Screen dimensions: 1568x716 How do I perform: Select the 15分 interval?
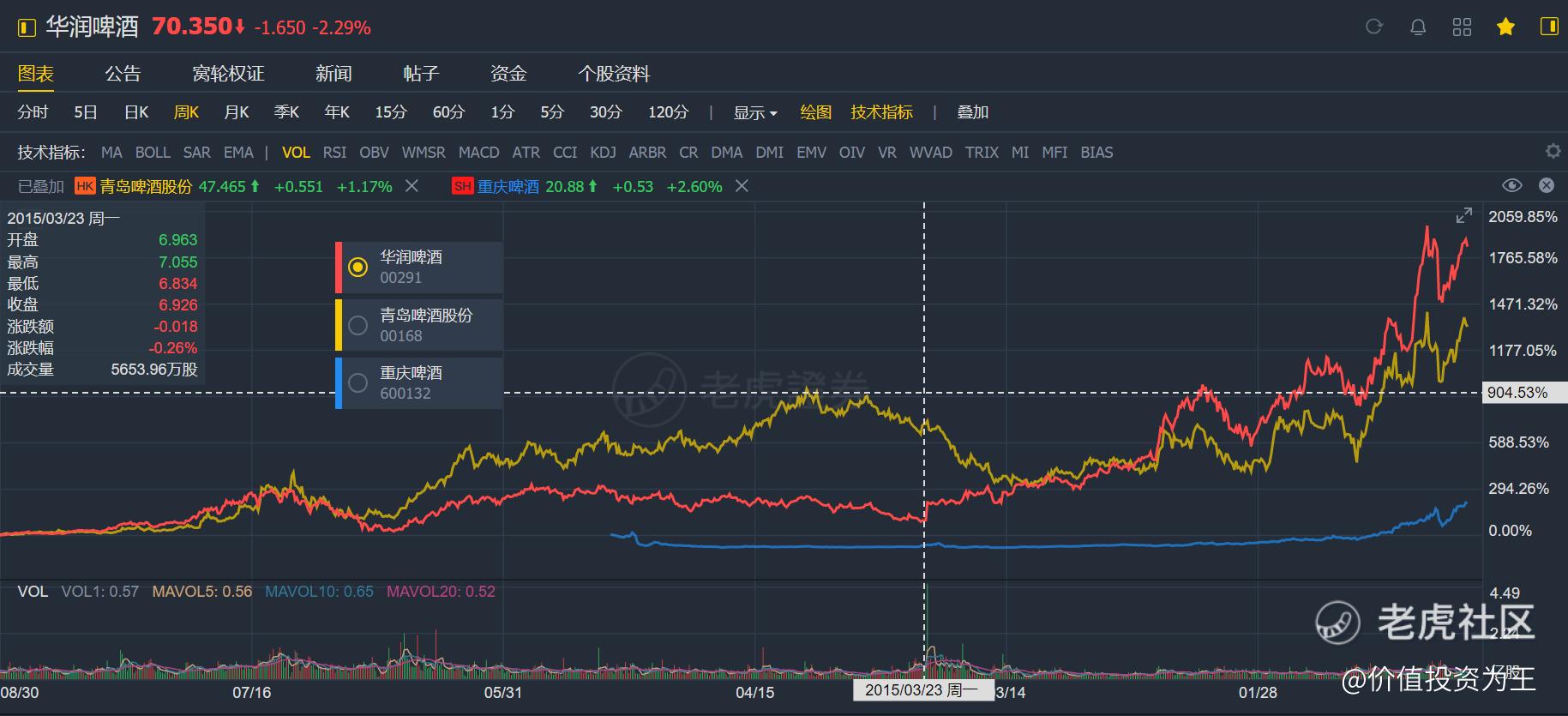pyautogui.click(x=391, y=112)
